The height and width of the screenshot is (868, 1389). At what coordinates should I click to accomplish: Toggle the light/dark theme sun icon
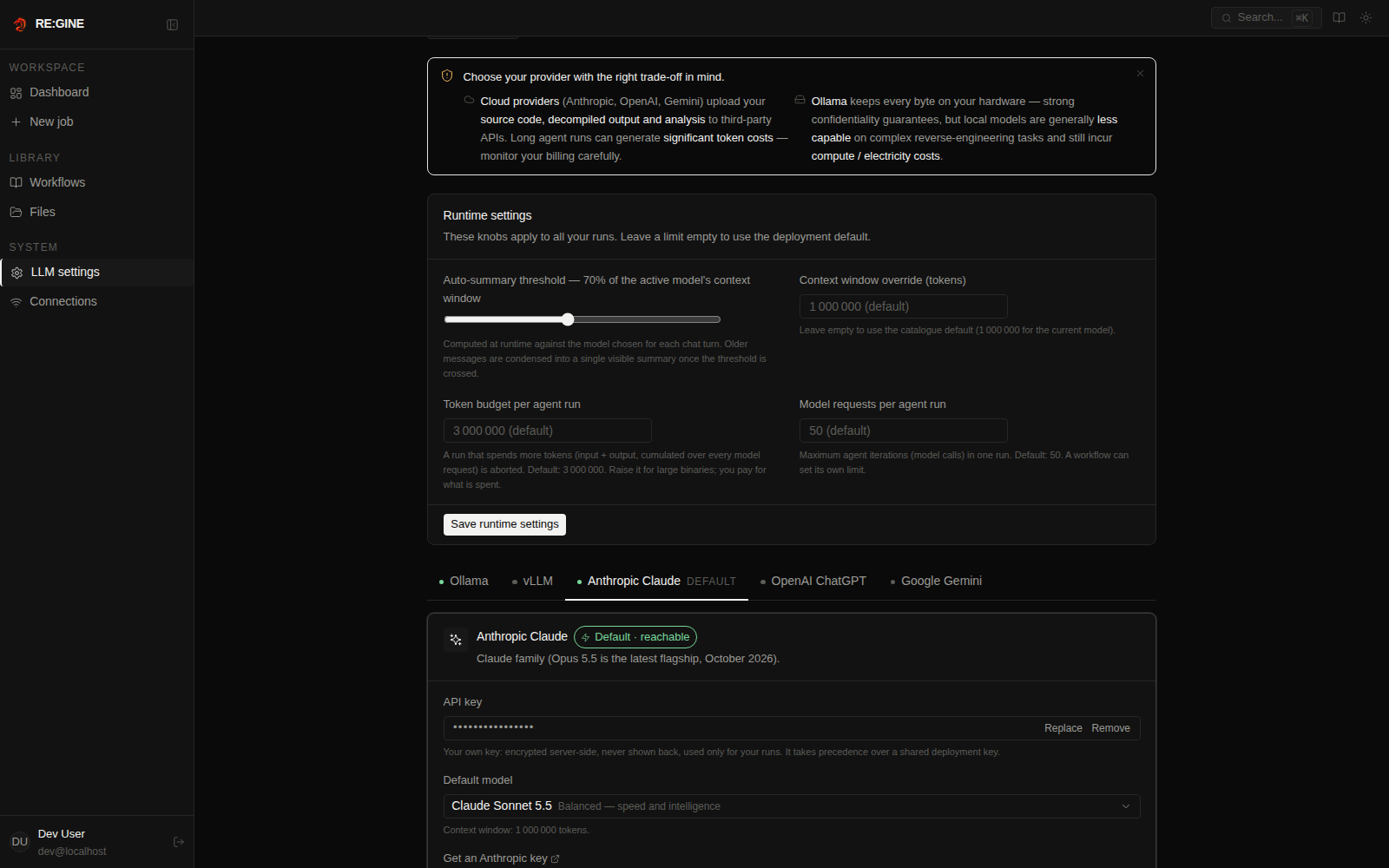tap(1366, 17)
